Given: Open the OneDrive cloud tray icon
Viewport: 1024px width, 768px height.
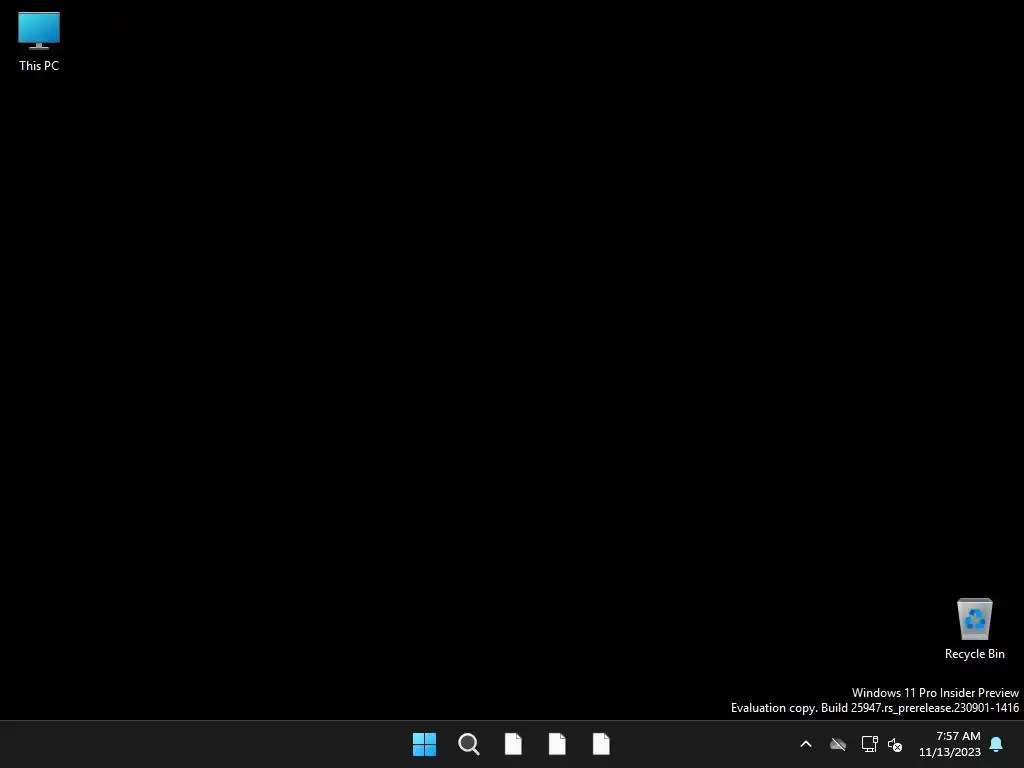Looking at the screenshot, I should (838, 744).
